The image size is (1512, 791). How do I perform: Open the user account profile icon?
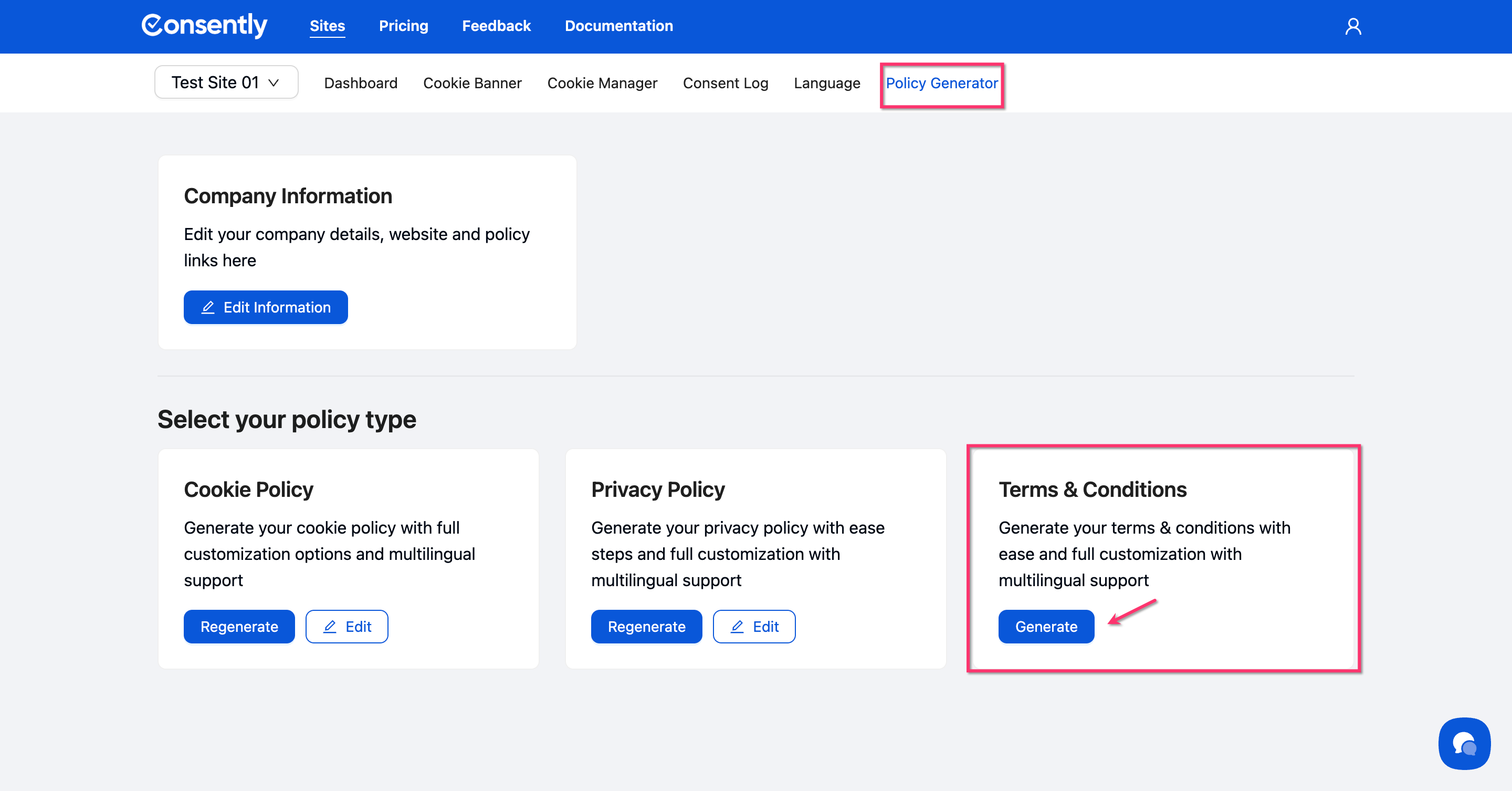coord(1352,26)
